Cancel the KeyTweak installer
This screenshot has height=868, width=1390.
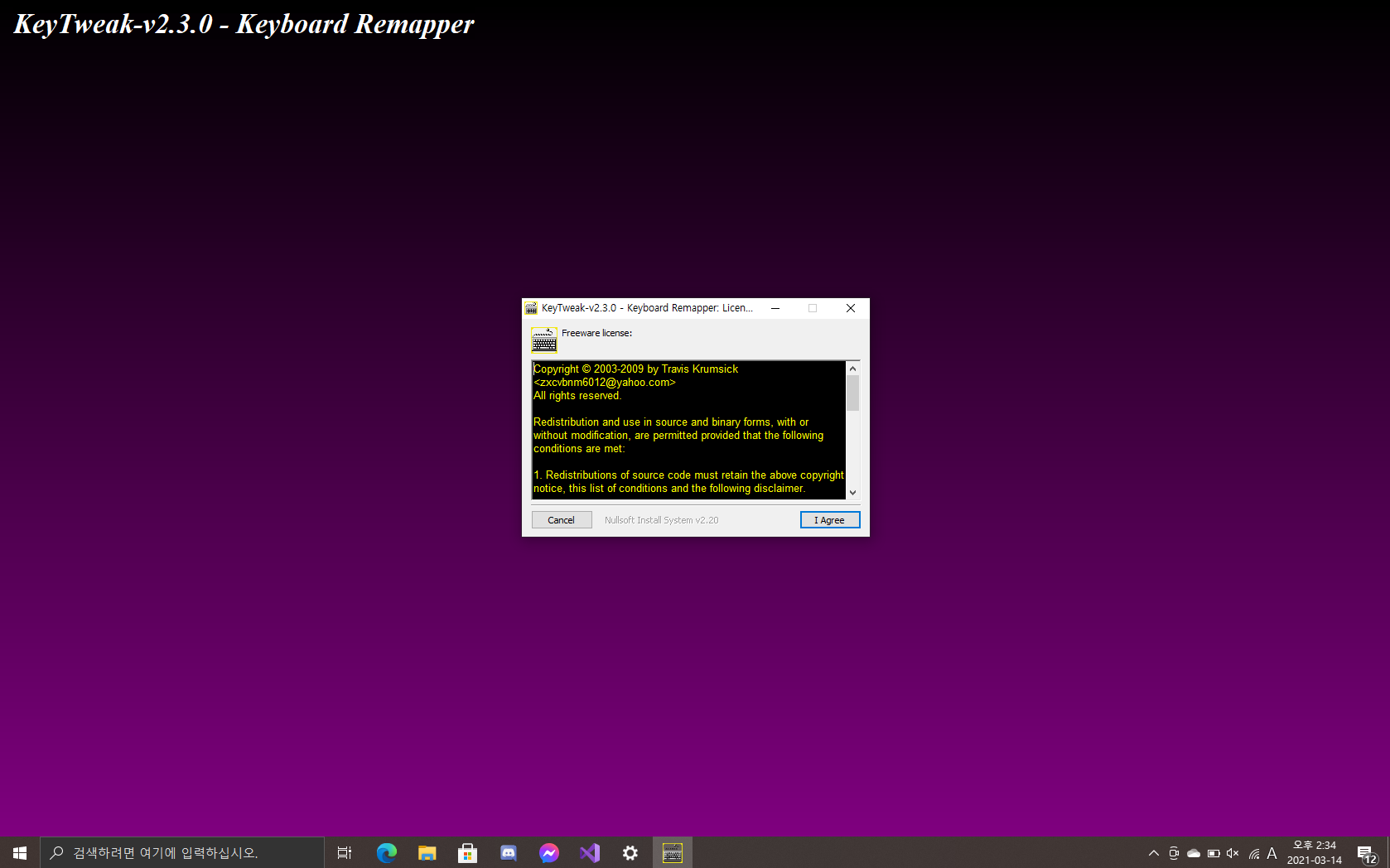coord(562,520)
